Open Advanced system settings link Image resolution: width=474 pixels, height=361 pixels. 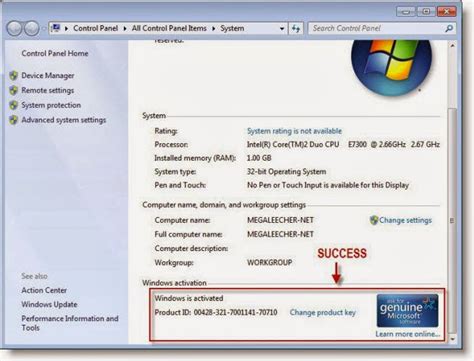coord(64,120)
